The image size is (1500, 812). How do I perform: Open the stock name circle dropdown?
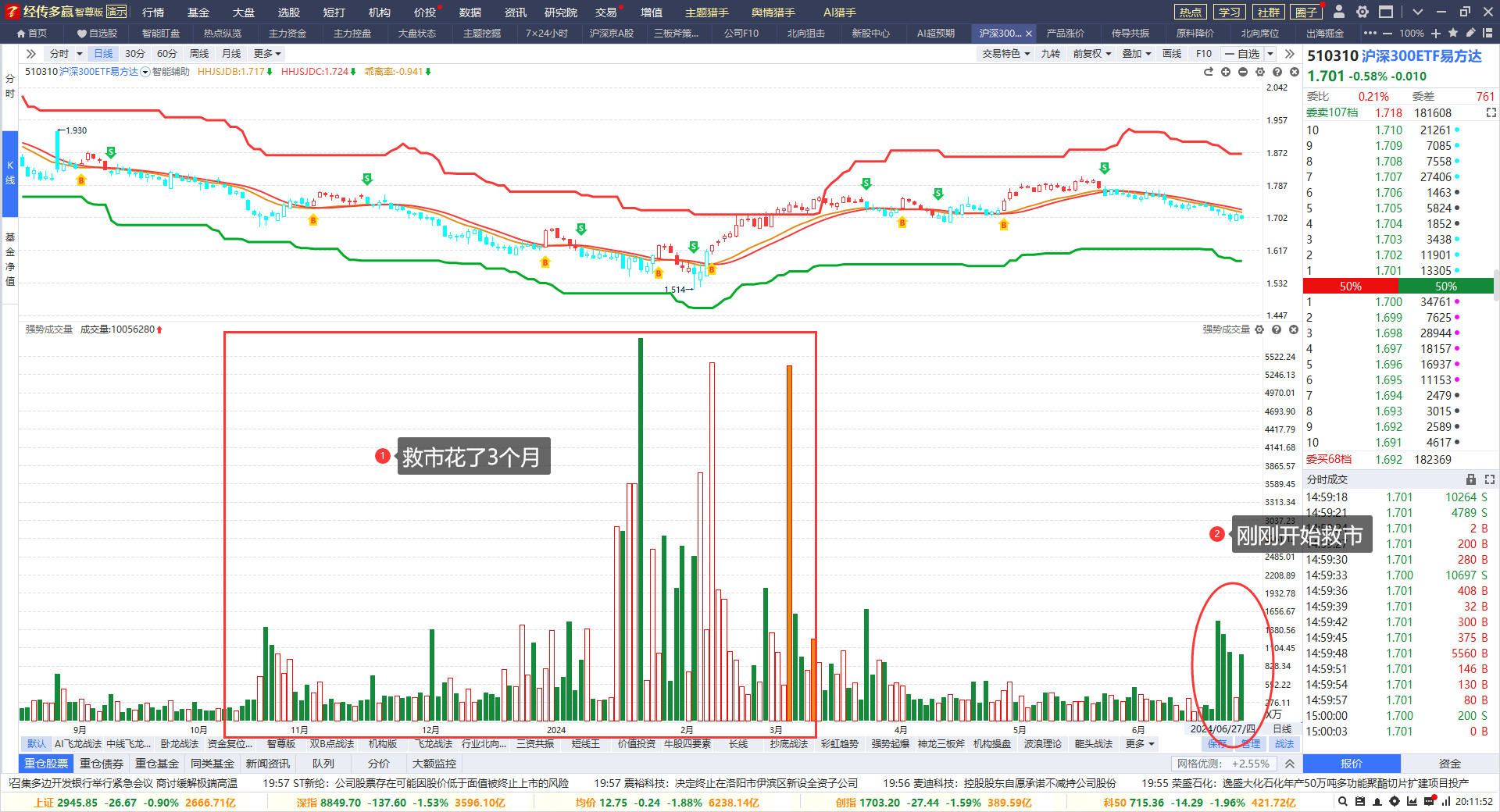tap(145, 72)
